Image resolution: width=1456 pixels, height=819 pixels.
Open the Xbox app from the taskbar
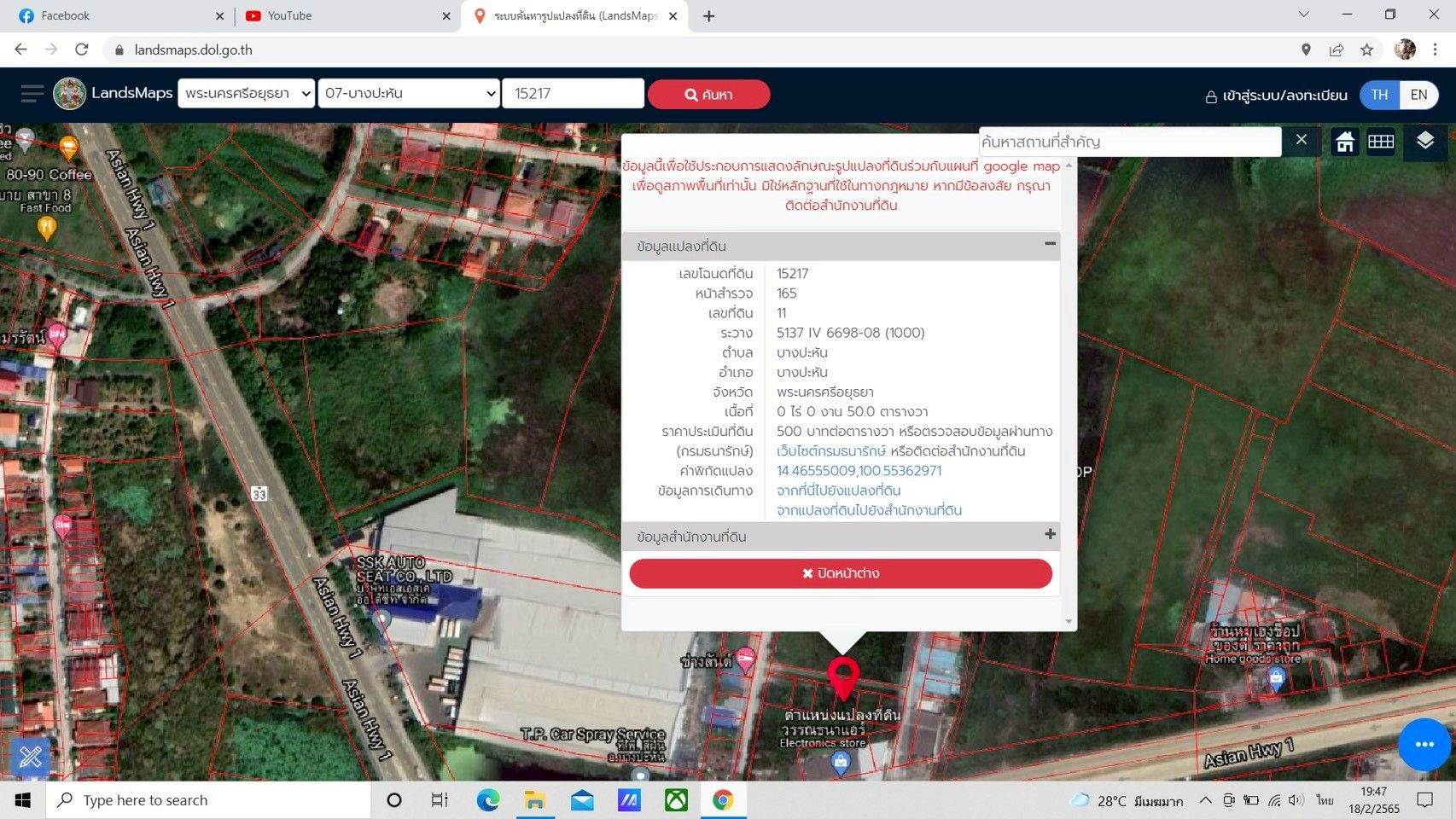[x=676, y=800]
